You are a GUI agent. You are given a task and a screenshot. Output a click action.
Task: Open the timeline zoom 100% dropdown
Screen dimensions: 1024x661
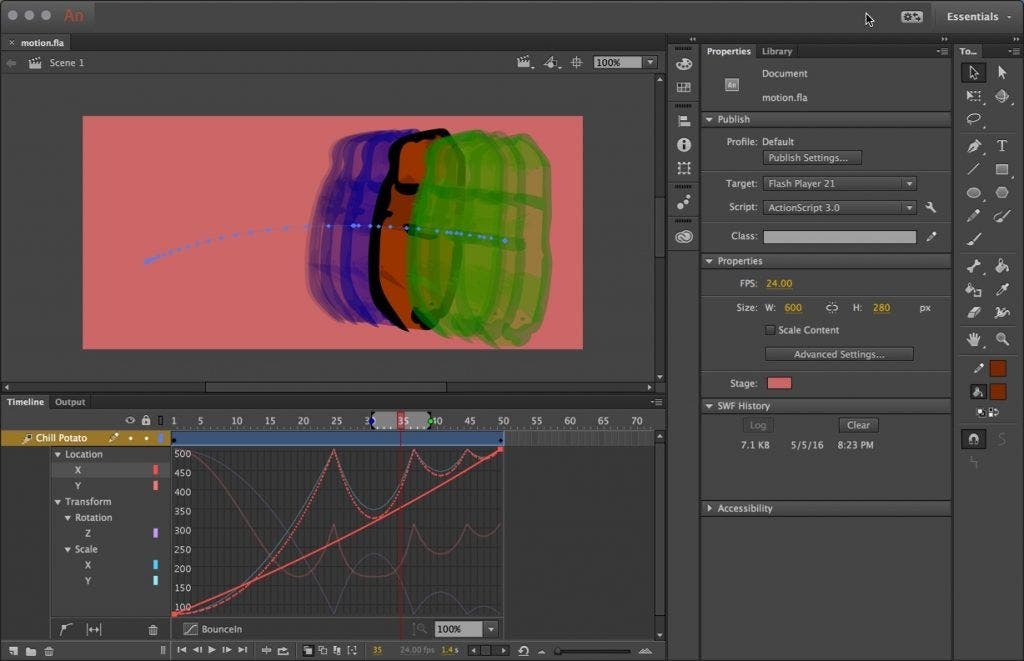coord(490,629)
